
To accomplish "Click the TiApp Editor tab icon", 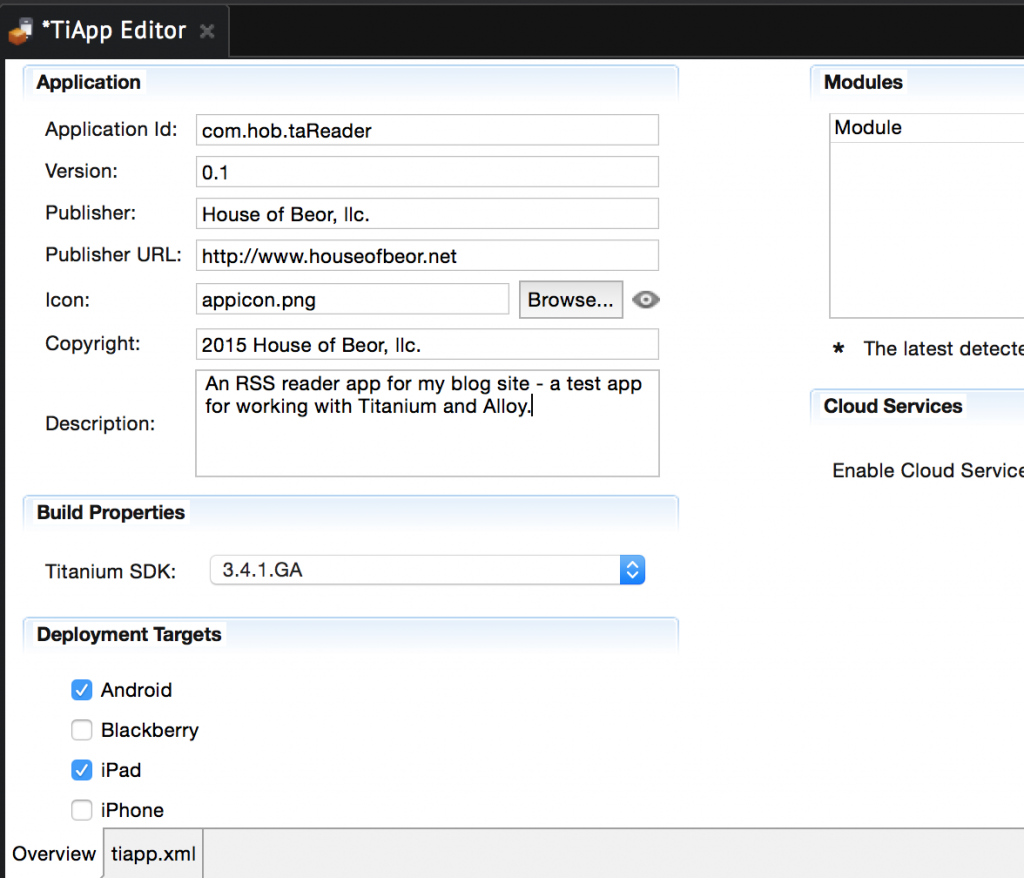I will point(20,31).
